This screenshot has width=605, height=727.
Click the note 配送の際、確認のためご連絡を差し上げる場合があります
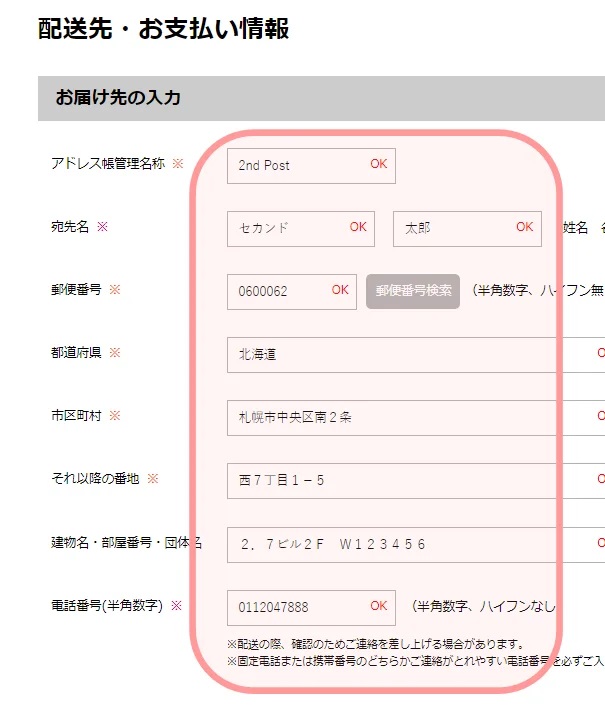pos(376,644)
